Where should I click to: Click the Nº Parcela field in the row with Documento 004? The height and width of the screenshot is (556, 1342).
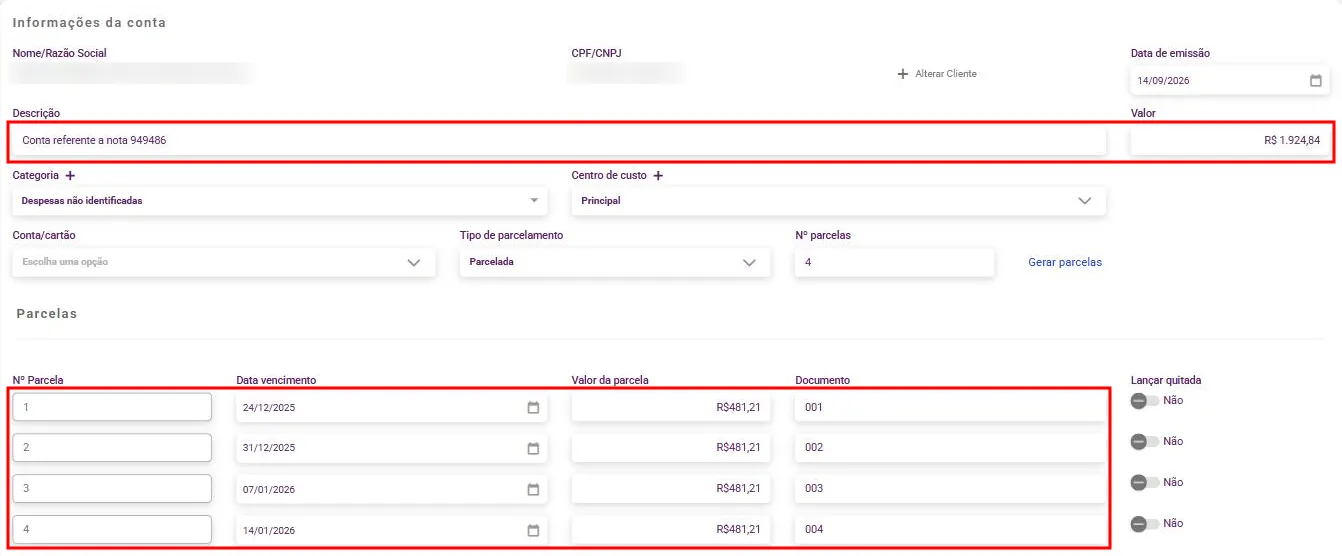pyautogui.click(x=112, y=530)
